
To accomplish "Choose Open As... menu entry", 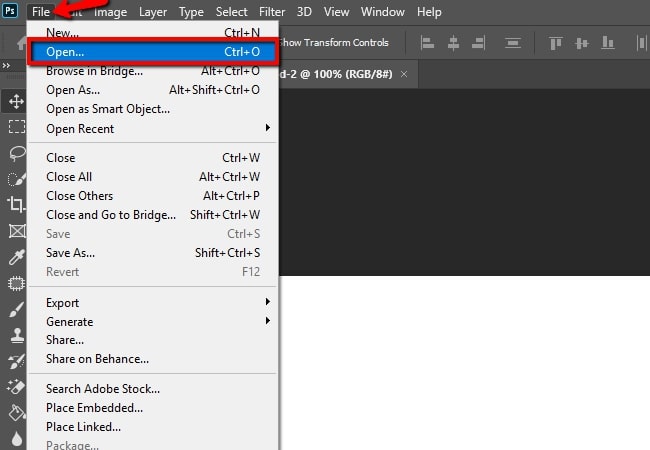I will click(153, 90).
